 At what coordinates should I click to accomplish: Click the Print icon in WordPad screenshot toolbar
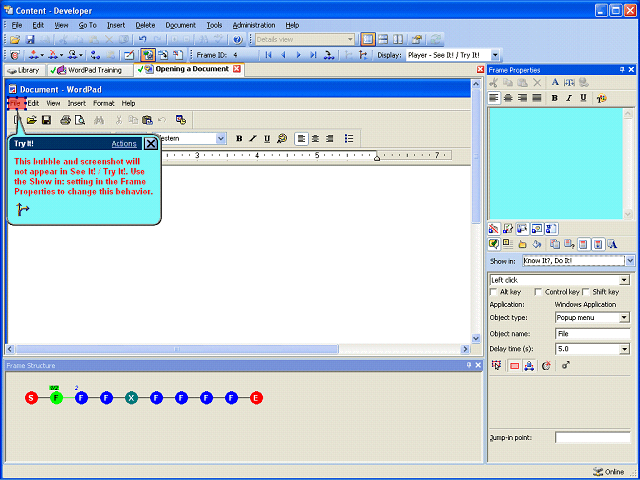65,120
